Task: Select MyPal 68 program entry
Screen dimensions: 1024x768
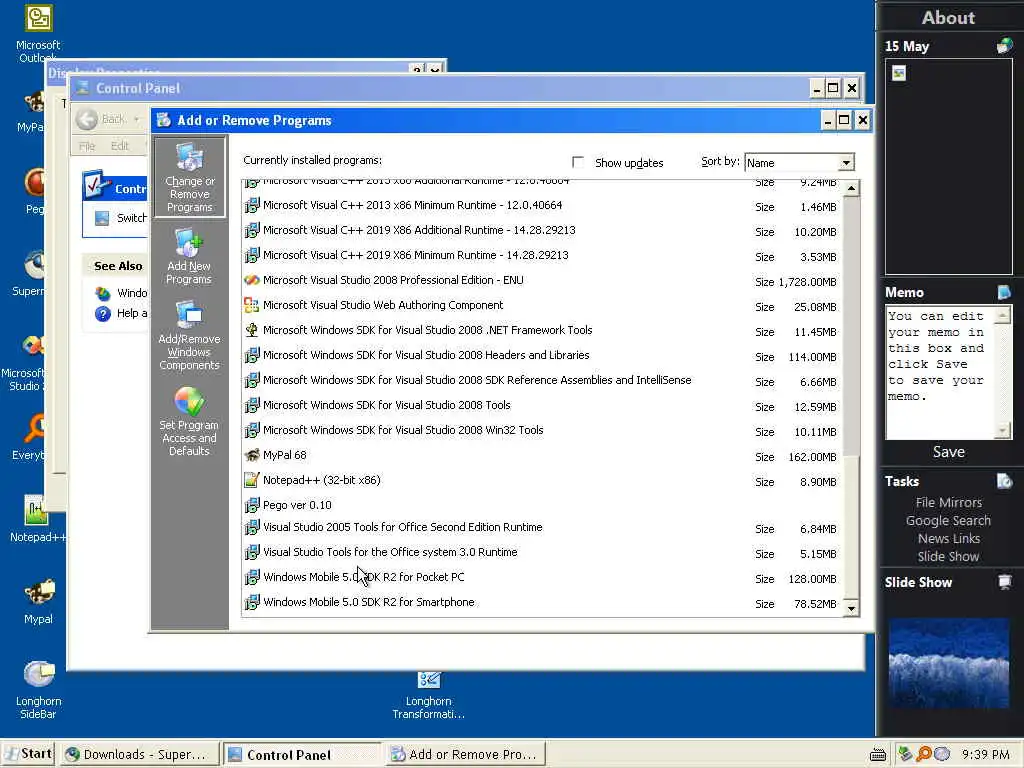Action: 541,456
